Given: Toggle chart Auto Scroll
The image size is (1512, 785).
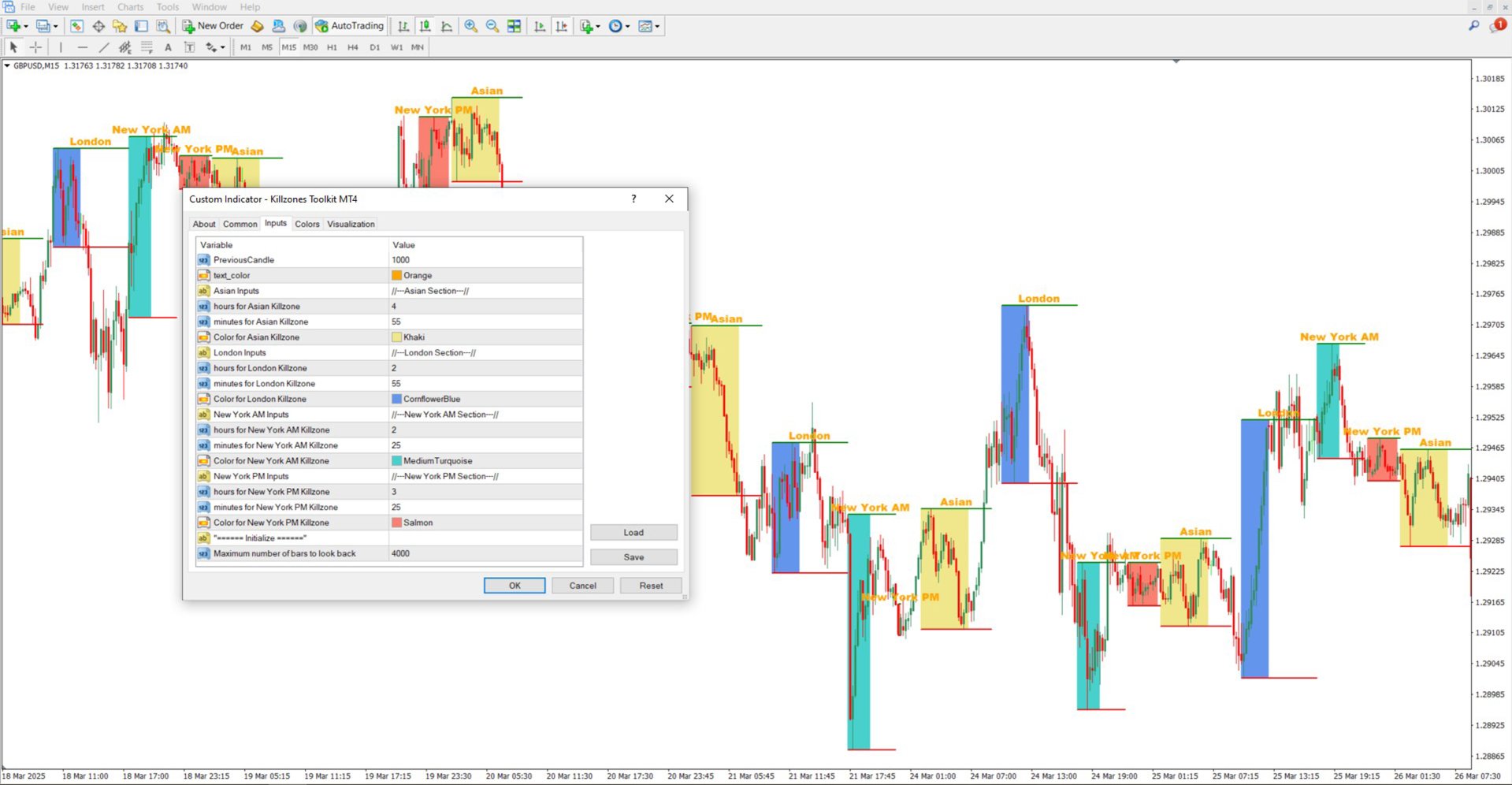Looking at the screenshot, I should 540,26.
